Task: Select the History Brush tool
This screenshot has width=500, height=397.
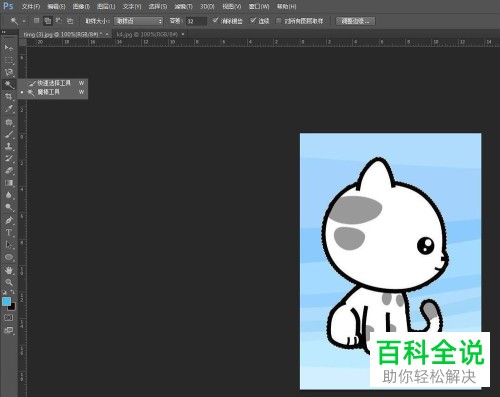Action: tap(9, 158)
